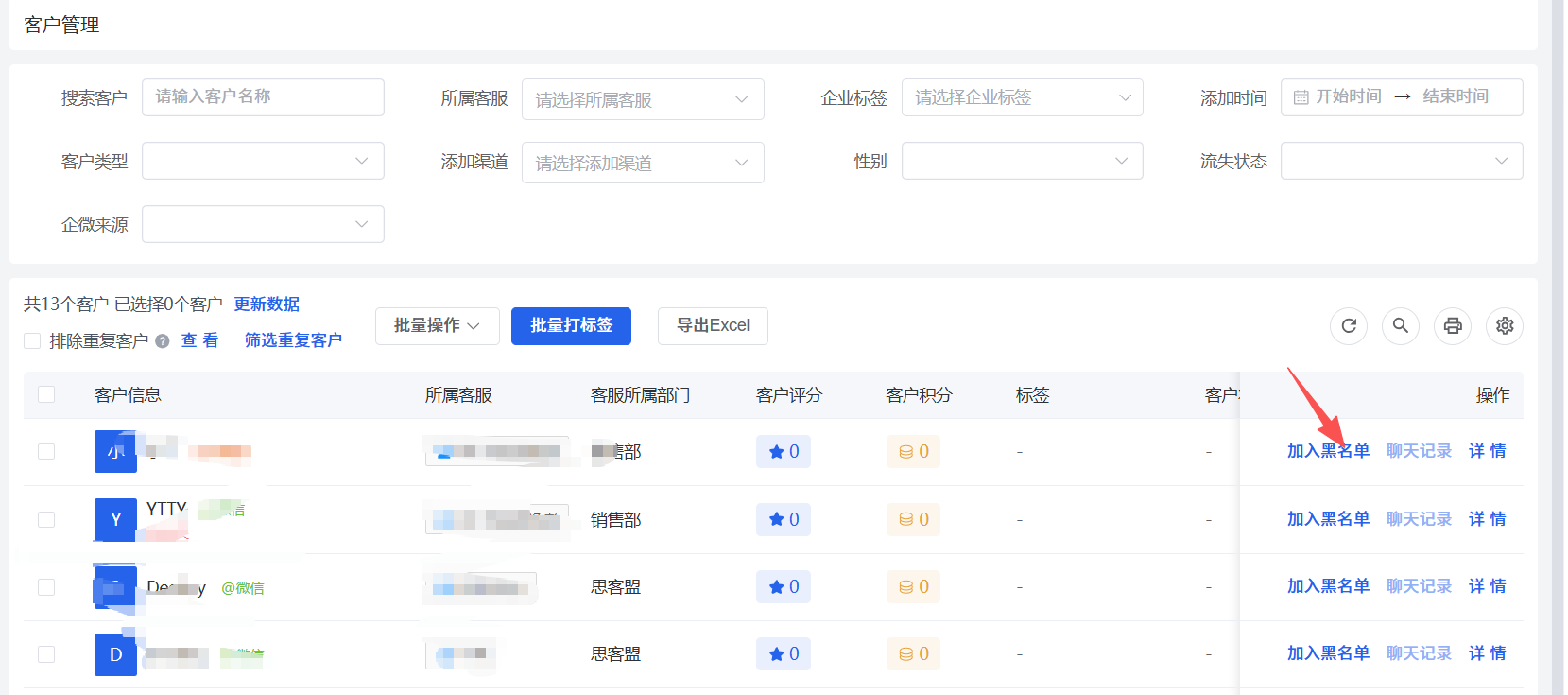This screenshot has width=1568, height=695.
Task: View 详情 in the D avatar row
Action: (1488, 653)
